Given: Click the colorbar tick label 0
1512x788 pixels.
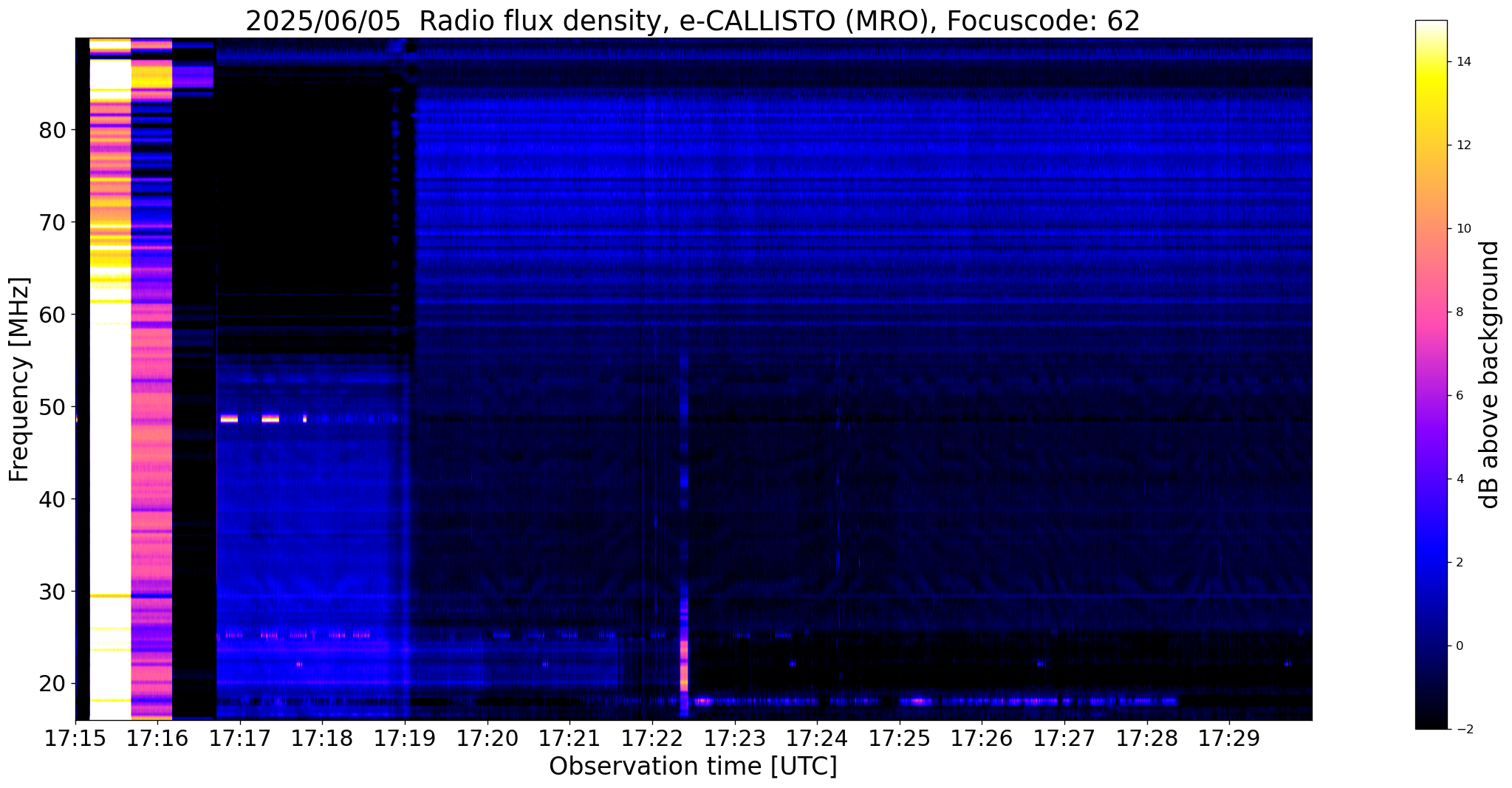Looking at the screenshot, I should pyautogui.click(x=1459, y=646).
